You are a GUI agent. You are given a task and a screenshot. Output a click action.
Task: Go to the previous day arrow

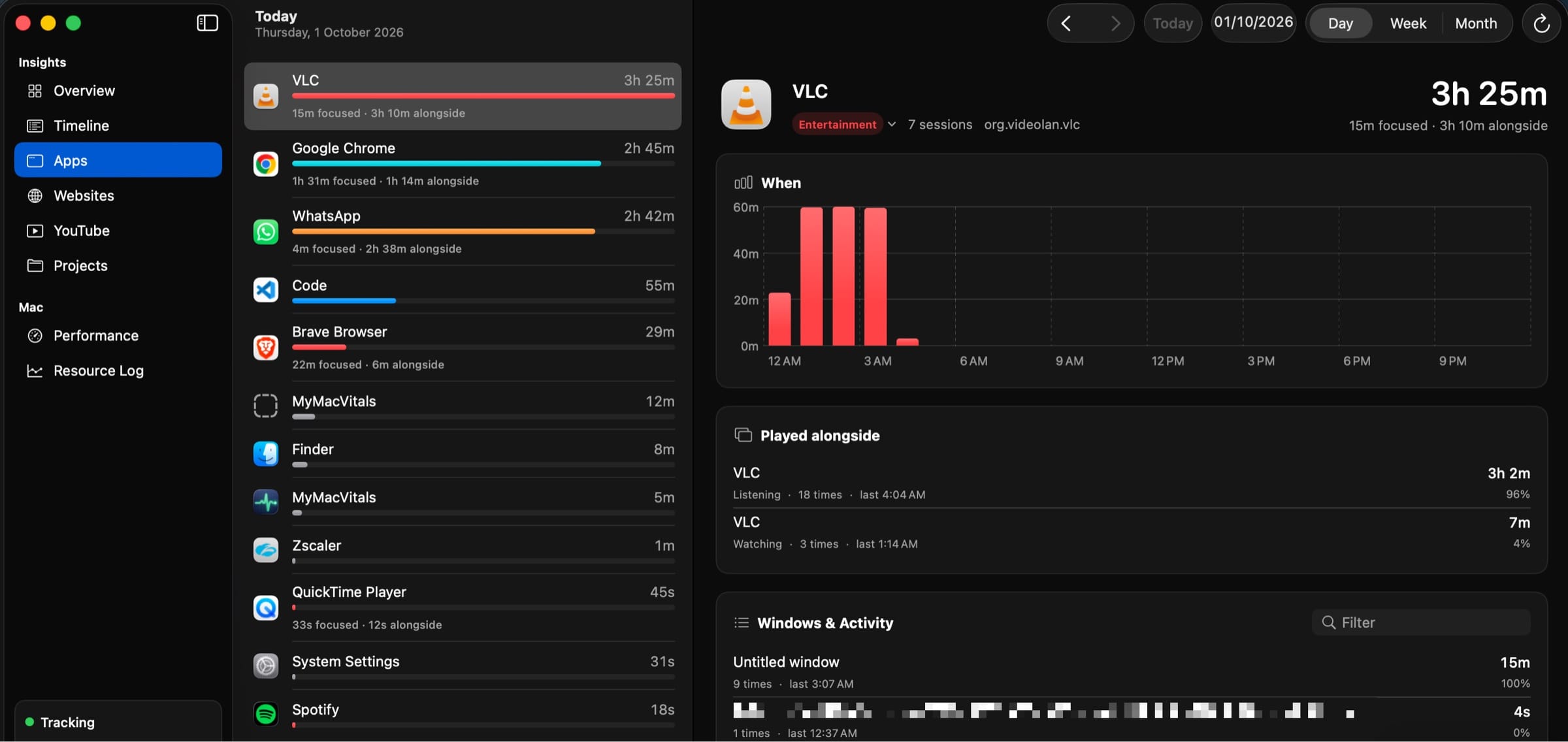click(1066, 24)
